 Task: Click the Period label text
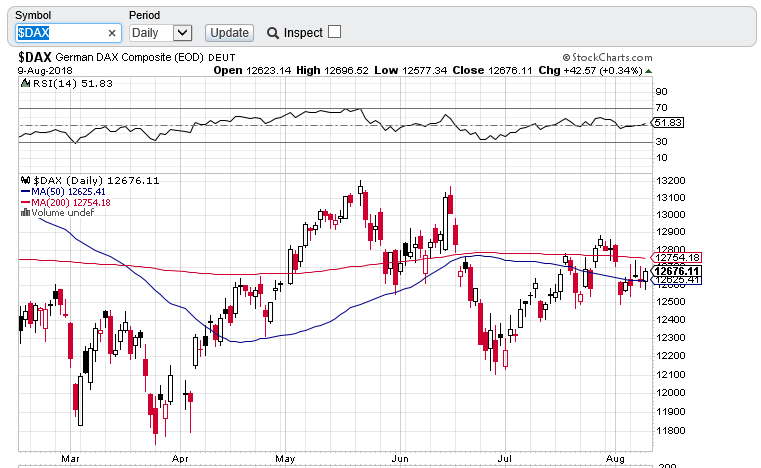tap(145, 16)
